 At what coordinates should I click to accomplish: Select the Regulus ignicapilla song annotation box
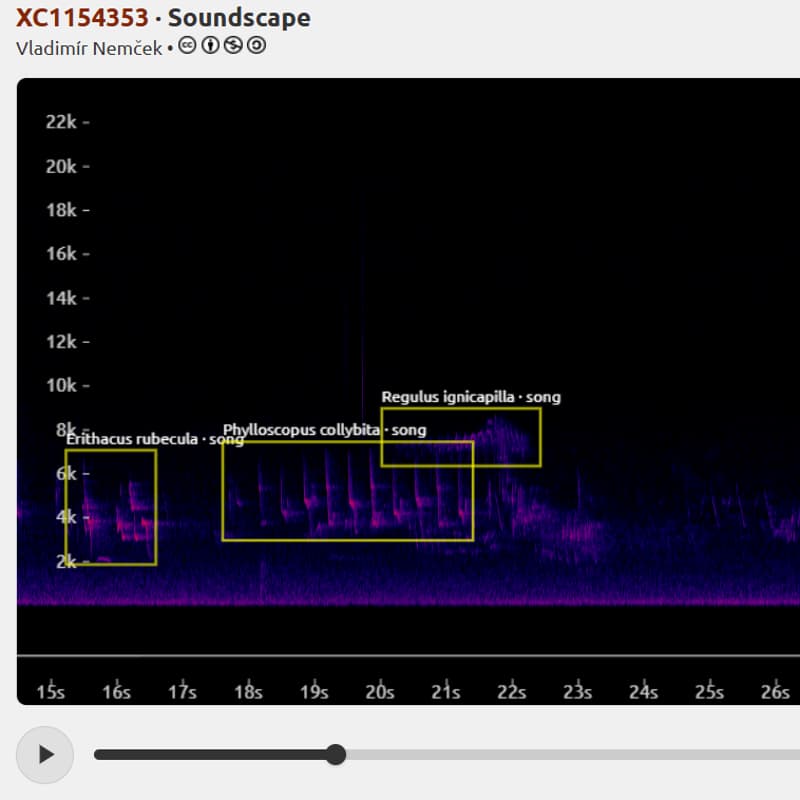[461, 437]
